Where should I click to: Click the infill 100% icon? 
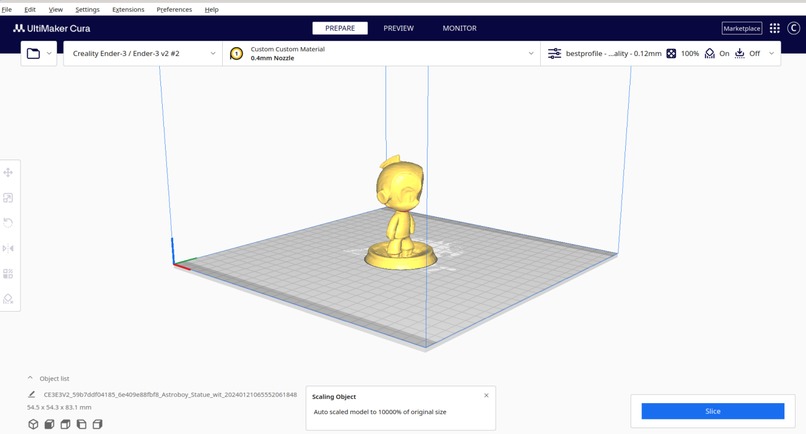671,53
